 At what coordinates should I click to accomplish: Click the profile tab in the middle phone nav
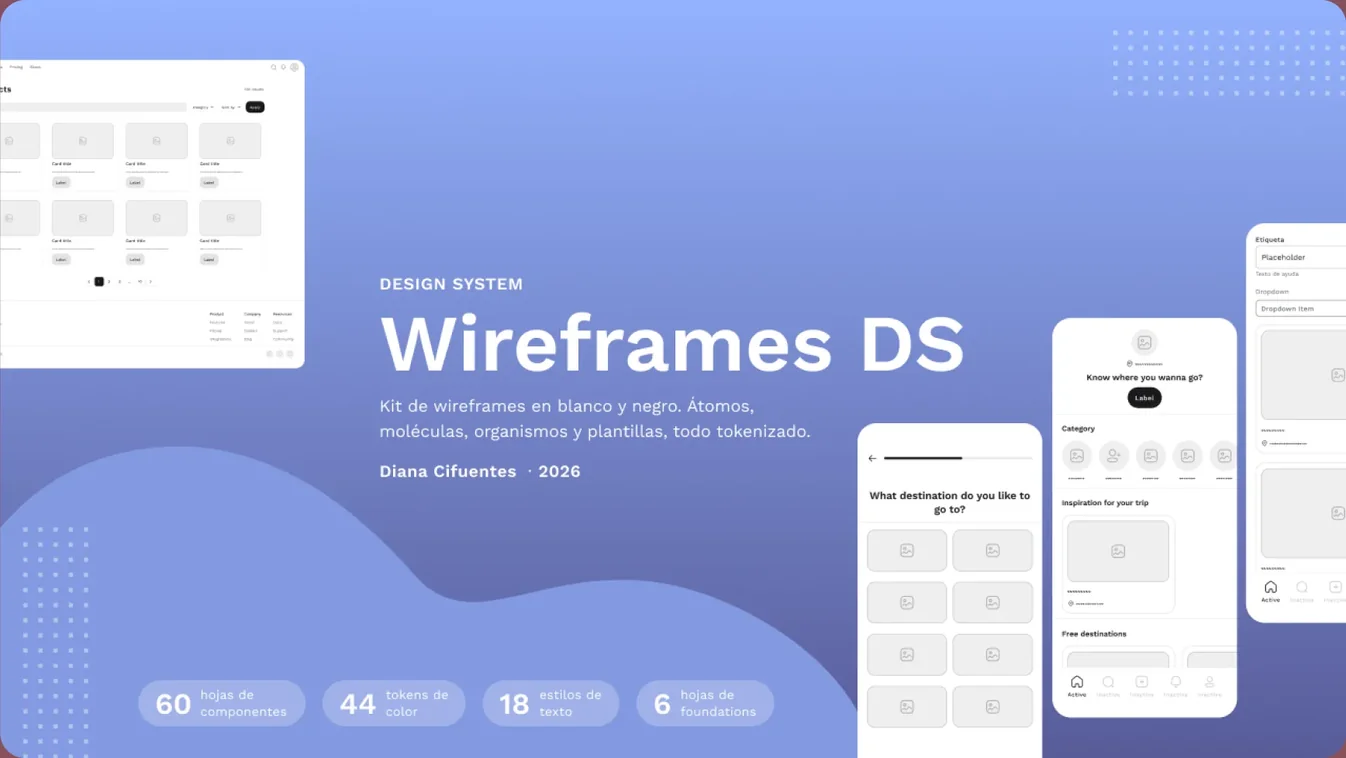[x=1209, y=686]
